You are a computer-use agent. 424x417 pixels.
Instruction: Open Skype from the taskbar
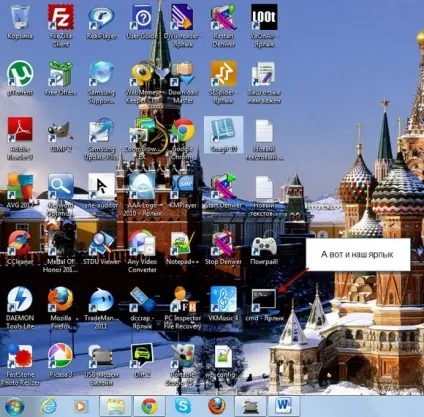click(x=183, y=406)
